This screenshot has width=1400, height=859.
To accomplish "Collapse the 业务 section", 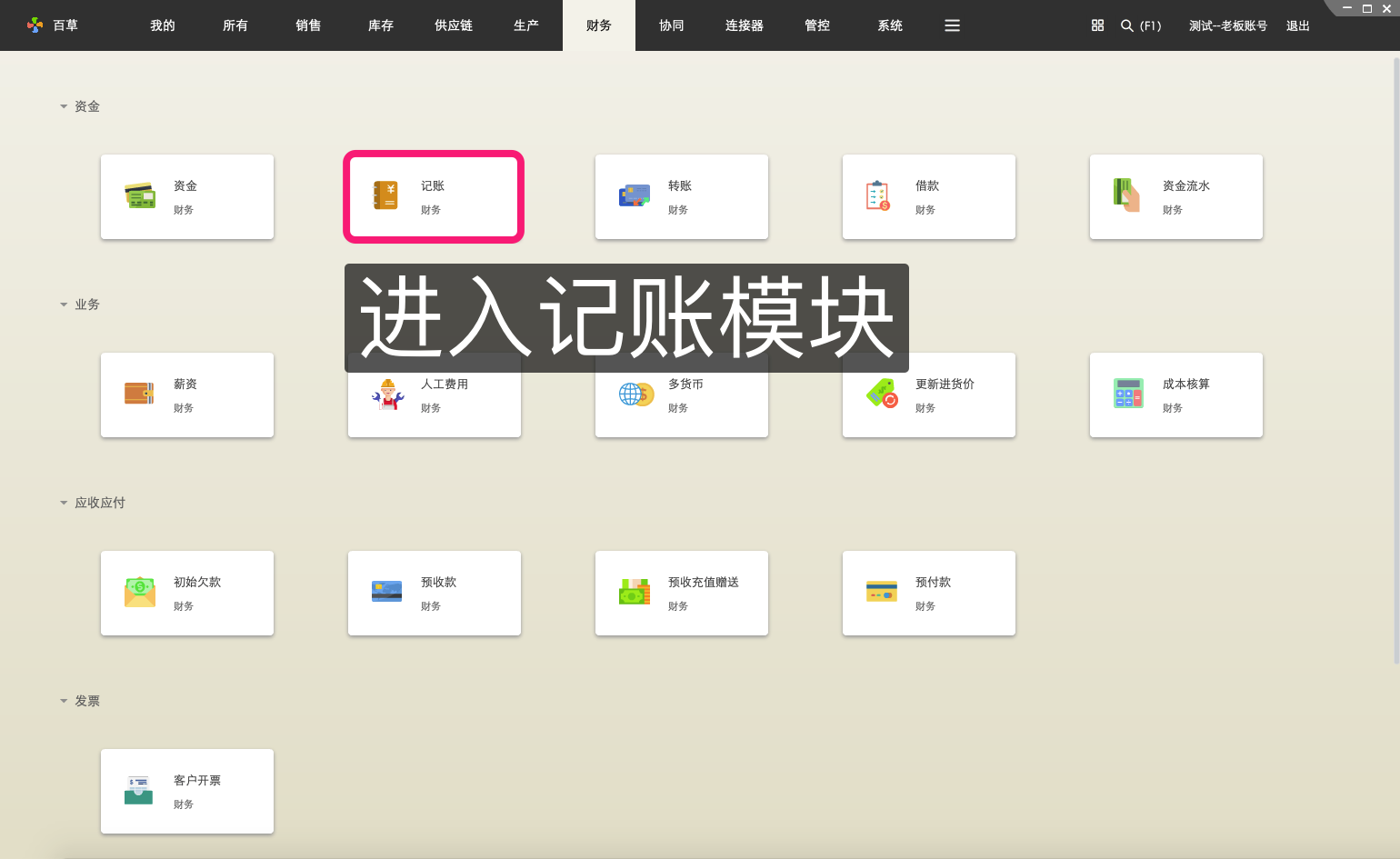I will pos(64,305).
